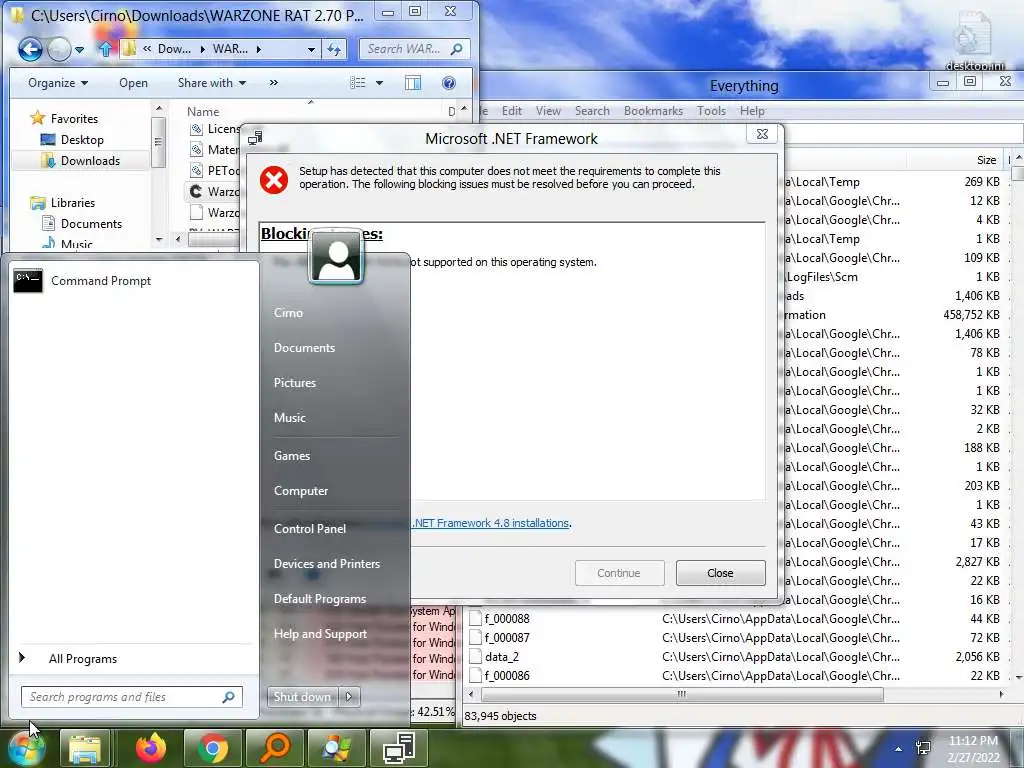This screenshot has width=1024, height=768.
Task: Open Shut down options arrow
Action: 349,697
